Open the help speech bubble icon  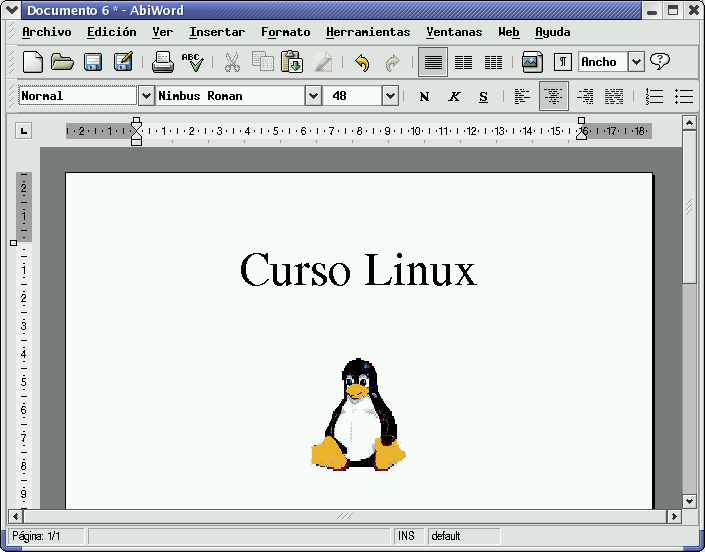660,61
